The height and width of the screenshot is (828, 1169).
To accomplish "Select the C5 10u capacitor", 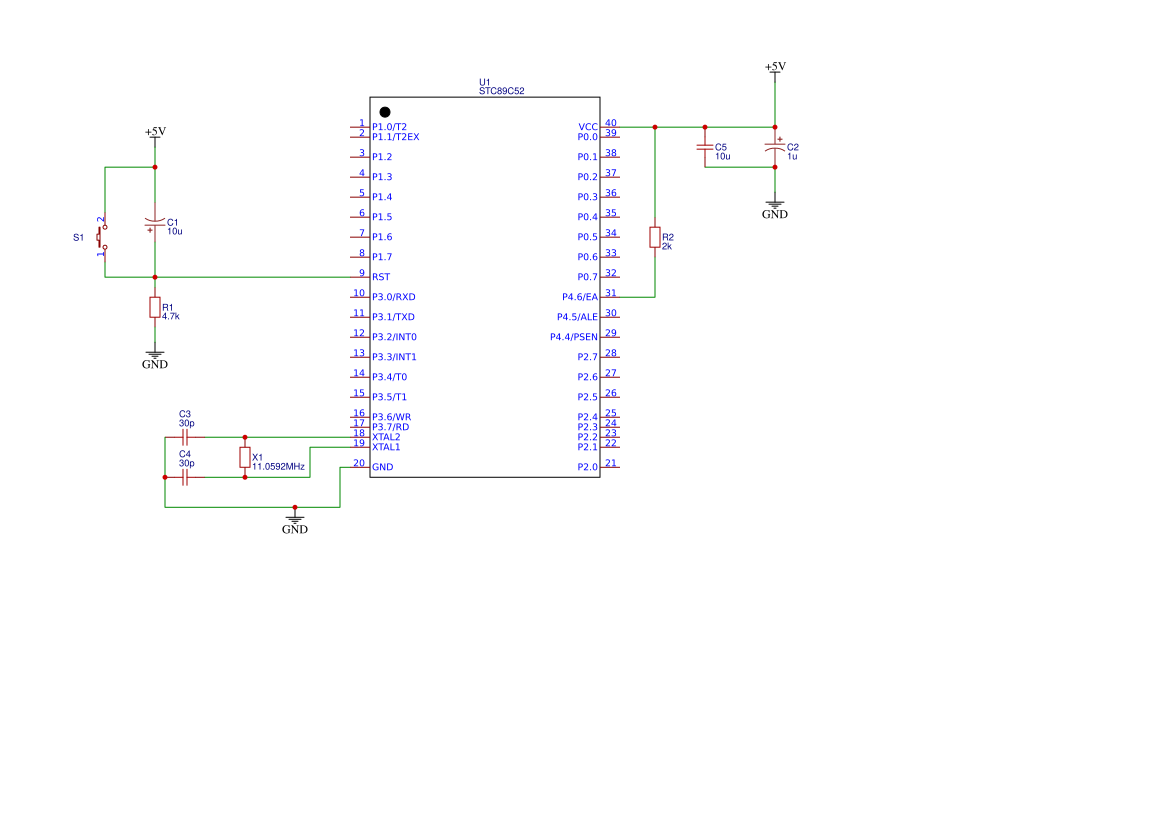I will coord(704,147).
